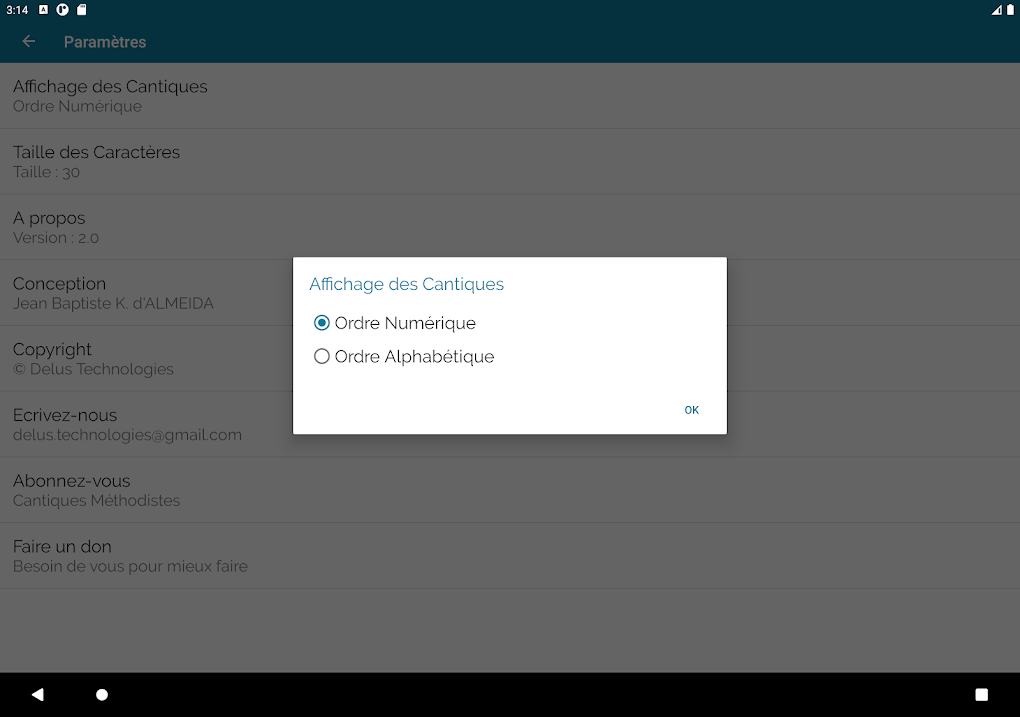Tap the SD card status icon
The width and height of the screenshot is (1020, 717).
coord(82,10)
